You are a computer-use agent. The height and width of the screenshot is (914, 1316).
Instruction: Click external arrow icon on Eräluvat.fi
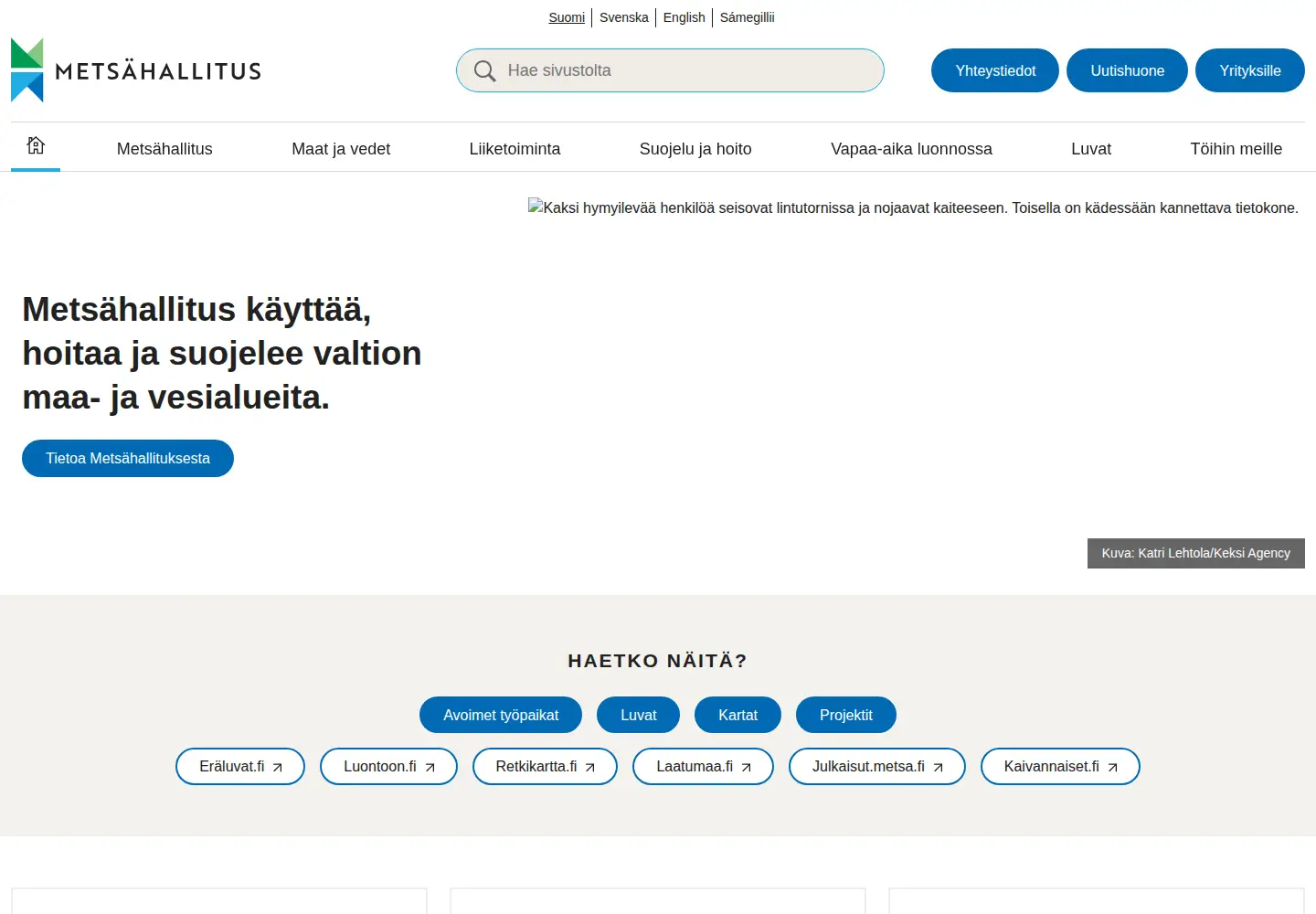point(278,768)
